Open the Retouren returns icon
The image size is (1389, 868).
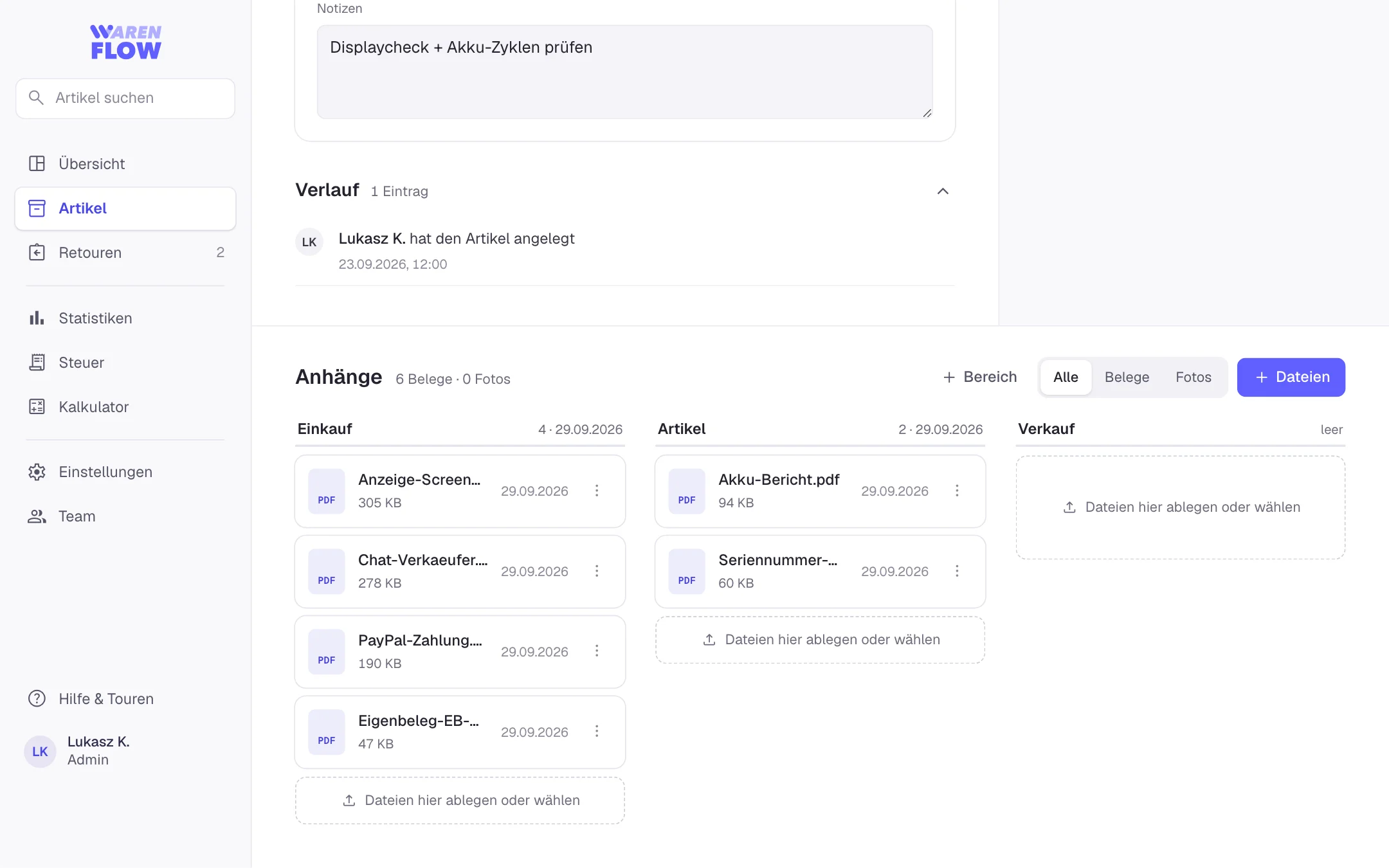tap(37, 253)
